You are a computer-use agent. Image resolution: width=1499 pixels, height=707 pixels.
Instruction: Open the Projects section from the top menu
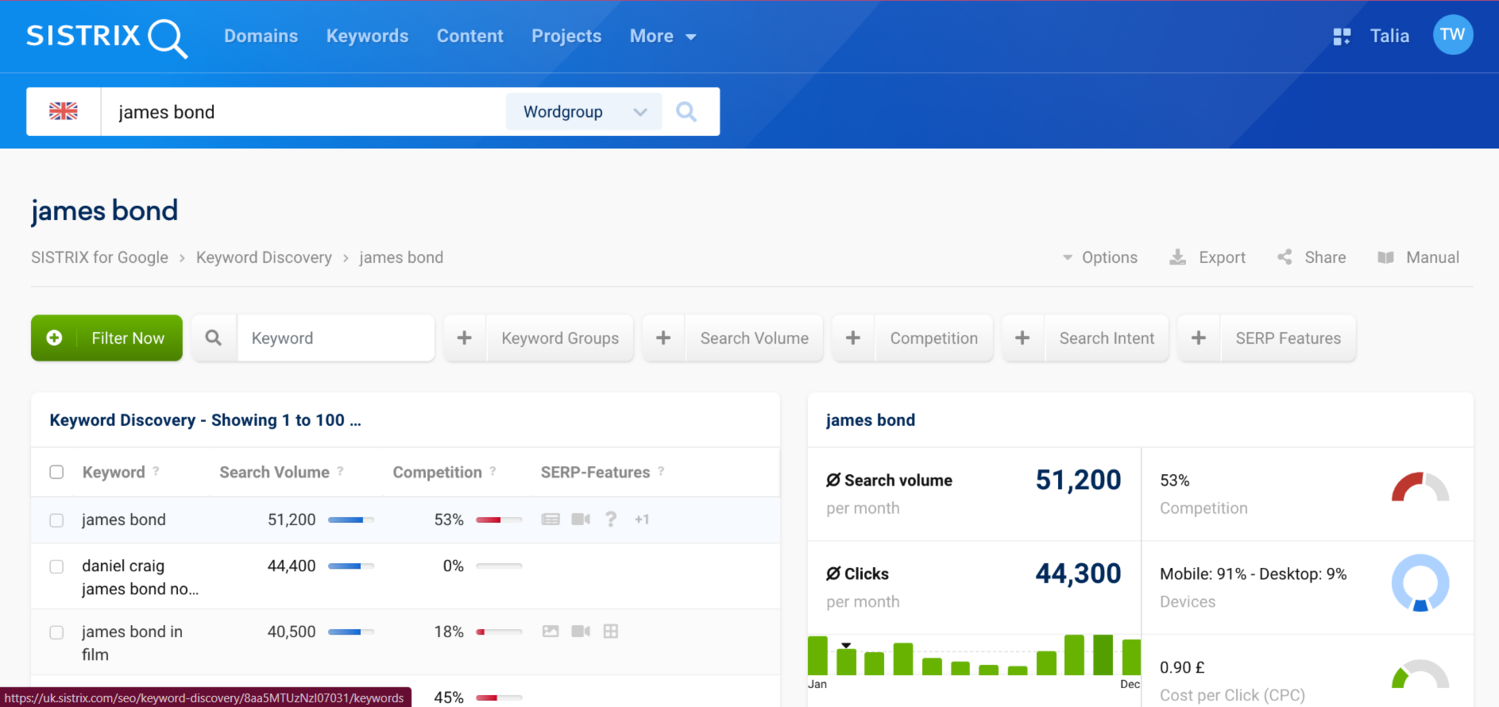(566, 36)
